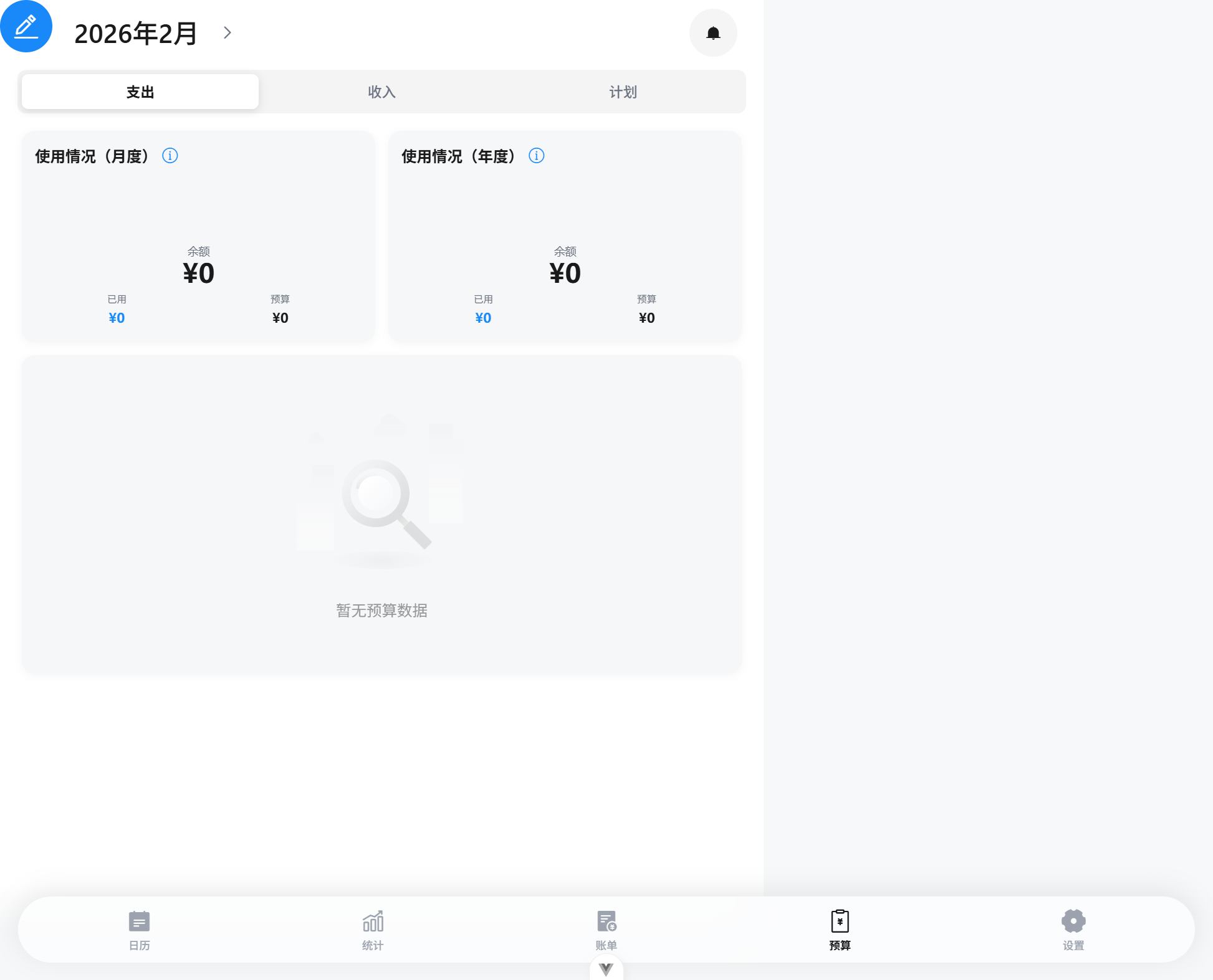Expand month picker chevron next to 2026年2月
Viewport: 1213px width, 980px height.
click(228, 33)
